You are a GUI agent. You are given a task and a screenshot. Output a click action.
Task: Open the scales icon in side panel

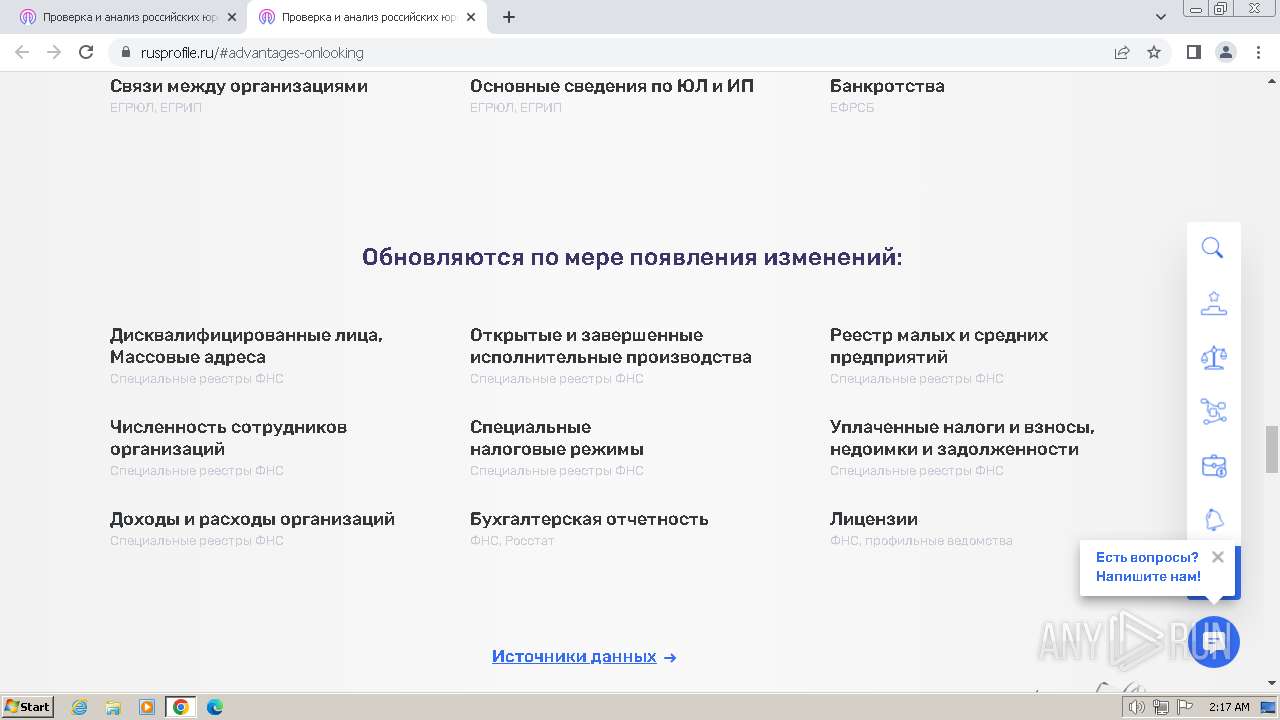click(1213, 357)
